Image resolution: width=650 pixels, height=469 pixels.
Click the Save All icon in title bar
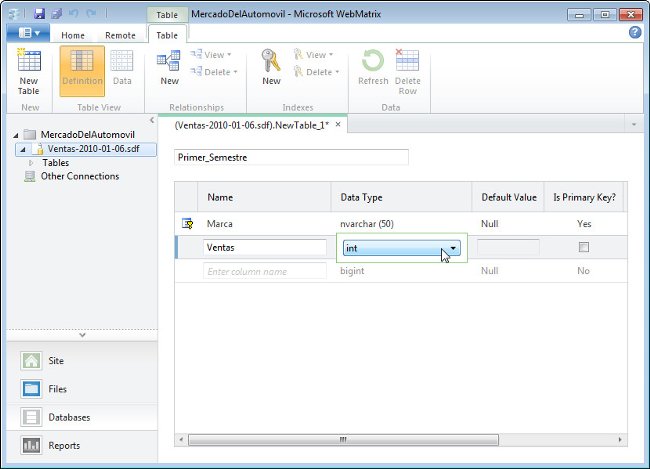pos(56,13)
